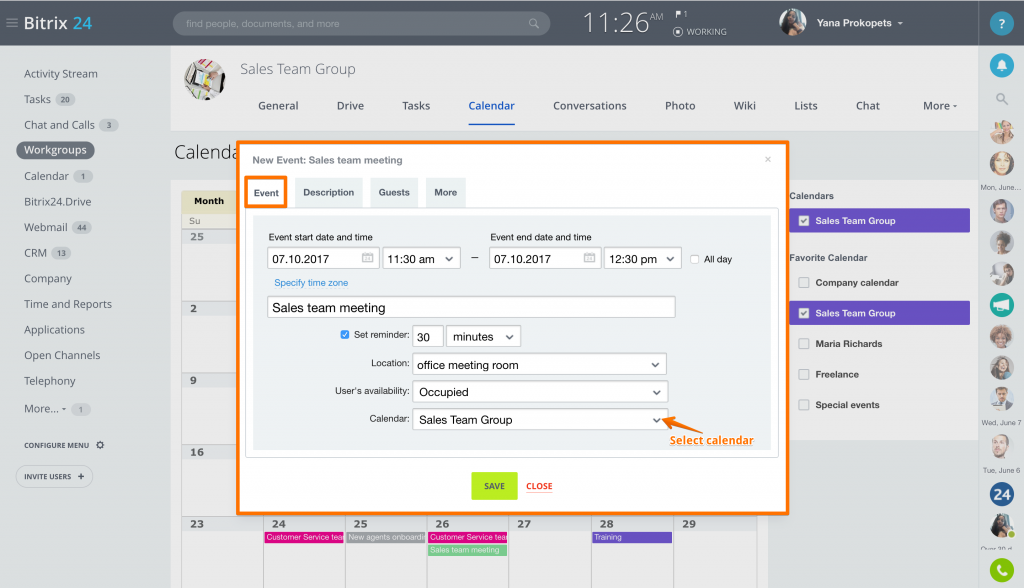
Task: Open the Photo tab
Action: coord(680,106)
